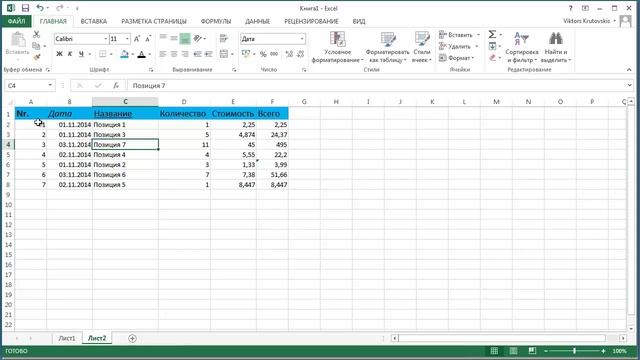Click the Clear eraser icon
Image resolution: width=640 pixels, height=360 pixels.
pyautogui.click(x=492, y=58)
